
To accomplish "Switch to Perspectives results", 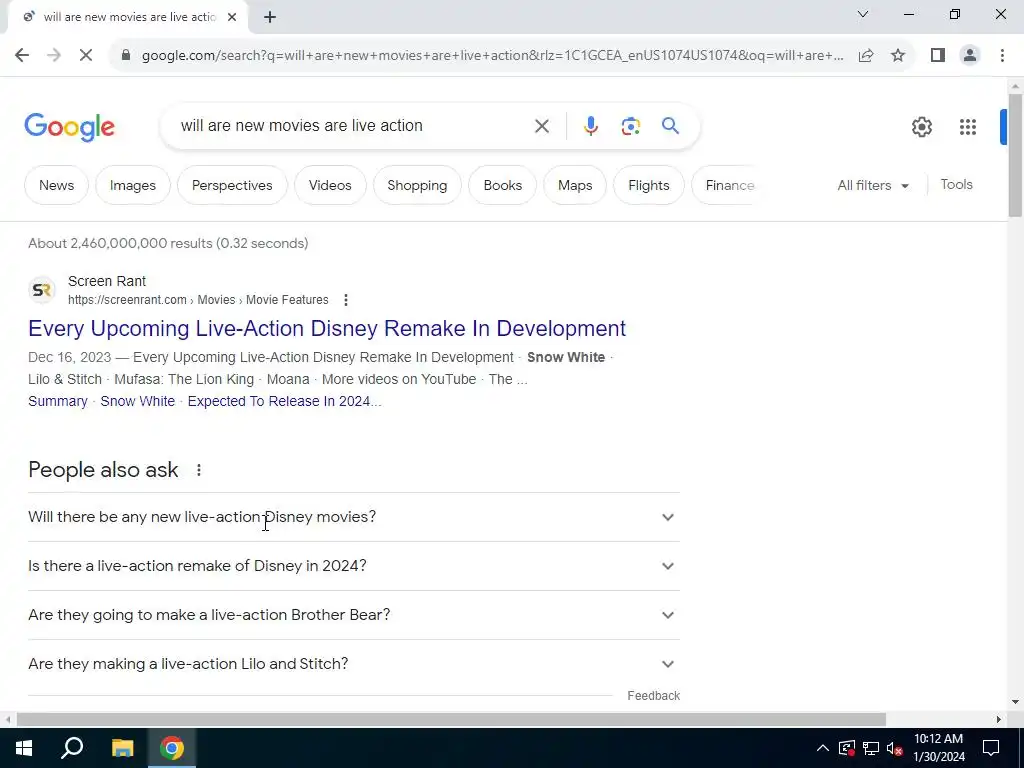I will [232, 185].
